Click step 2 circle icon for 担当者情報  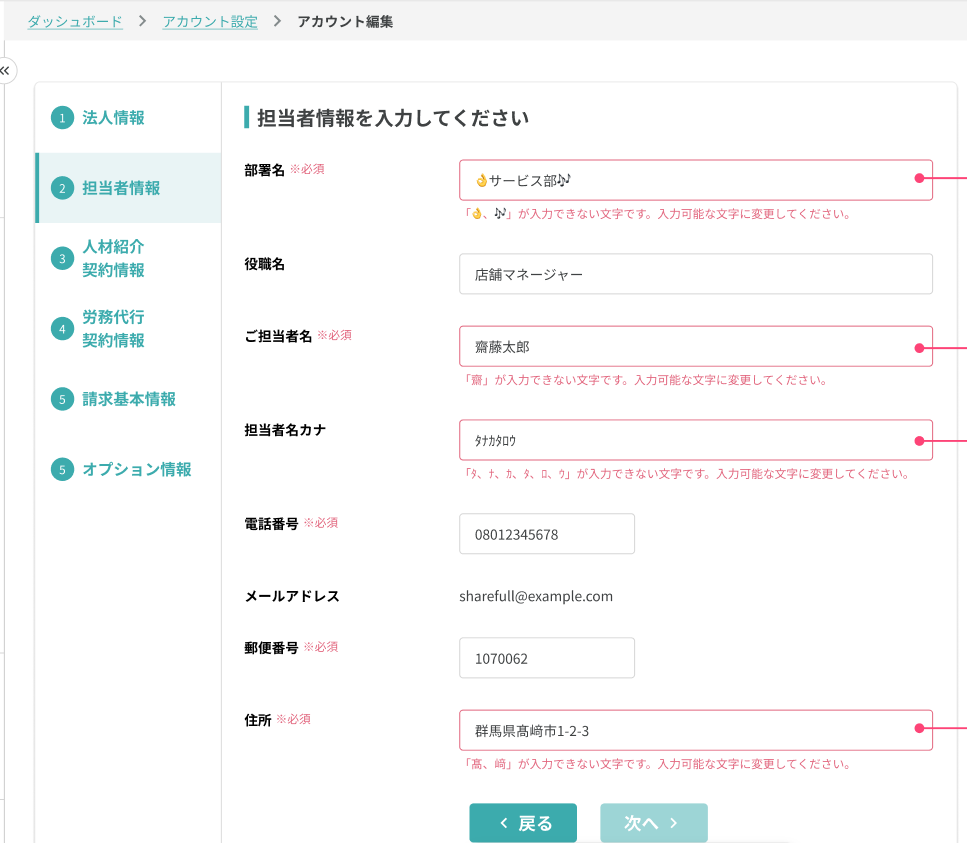[62, 188]
